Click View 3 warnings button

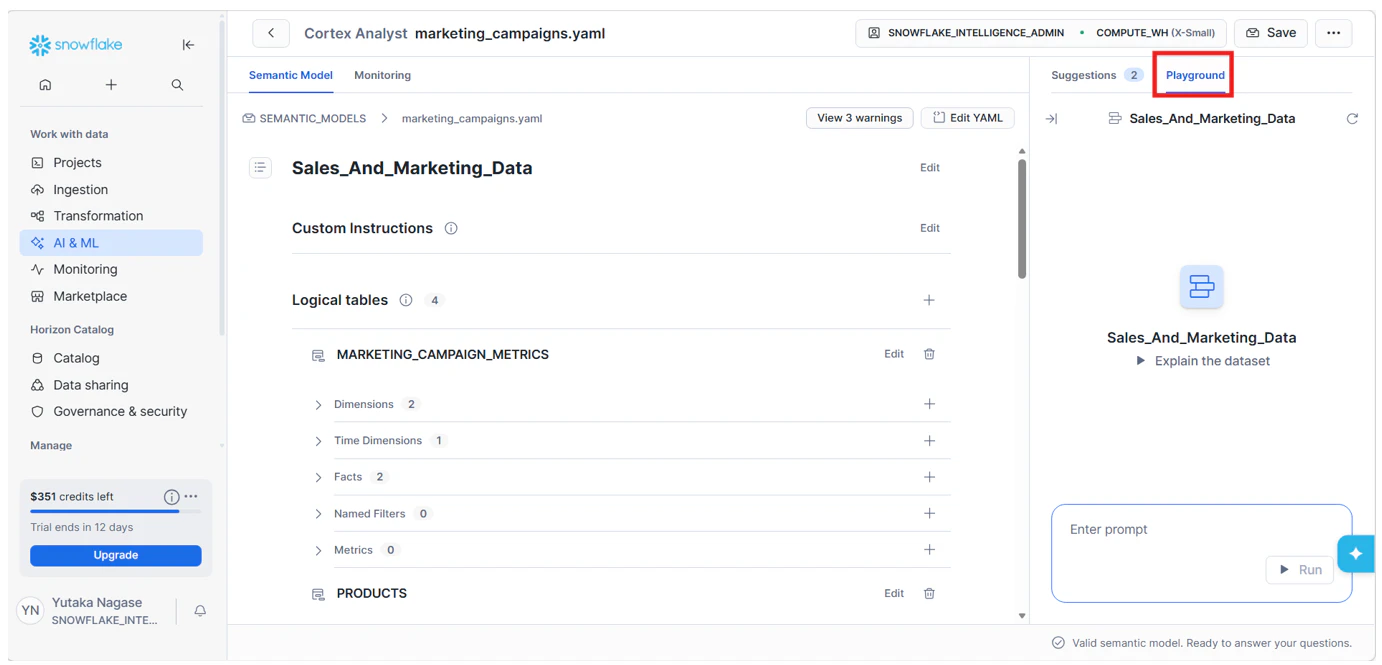point(859,118)
